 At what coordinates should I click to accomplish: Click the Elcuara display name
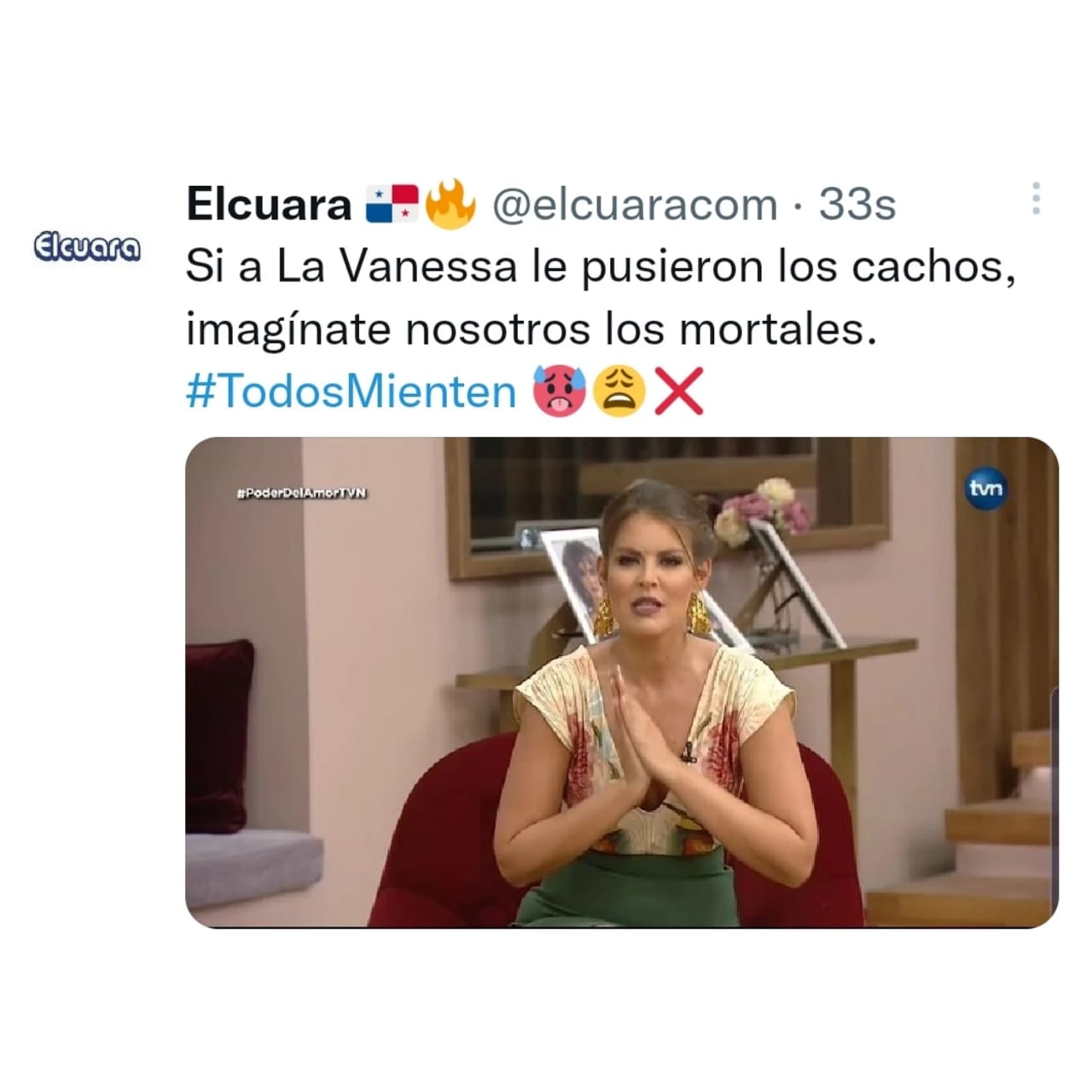tap(269, 204)
